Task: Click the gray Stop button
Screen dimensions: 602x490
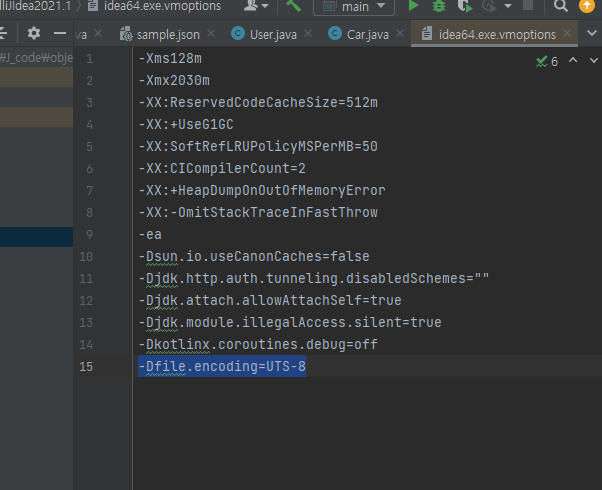Action: coord(528,5)
